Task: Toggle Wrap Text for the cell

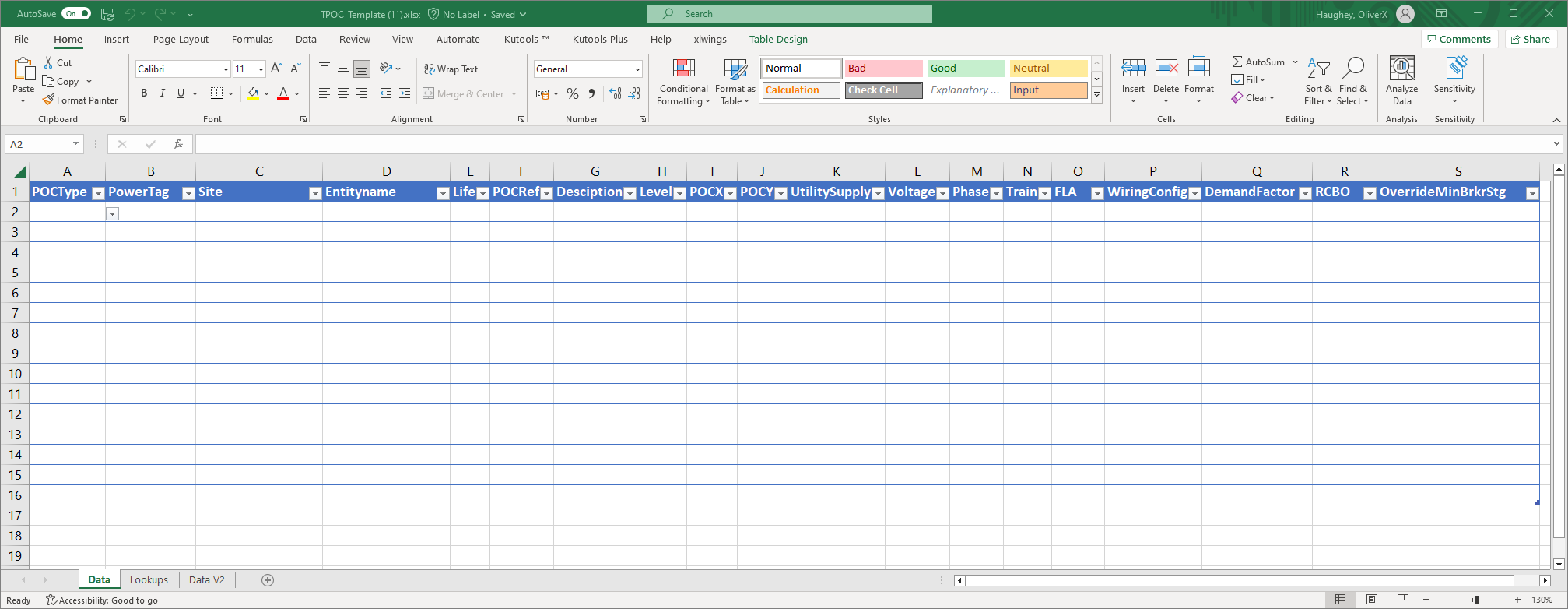Action: pos(451,69)
